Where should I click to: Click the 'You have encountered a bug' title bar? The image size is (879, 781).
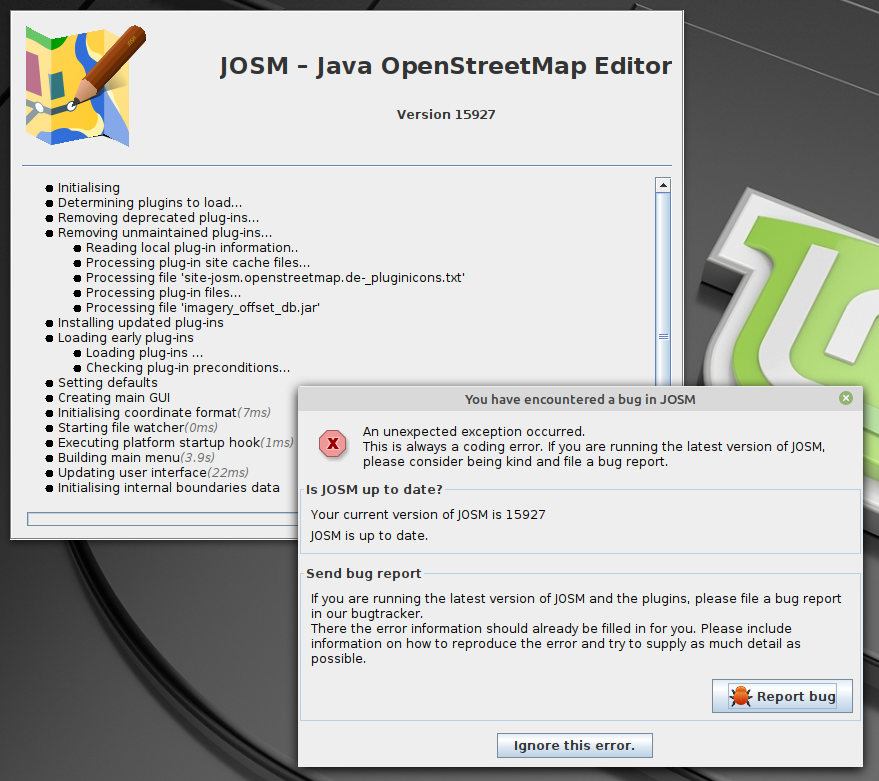[580, 399]
